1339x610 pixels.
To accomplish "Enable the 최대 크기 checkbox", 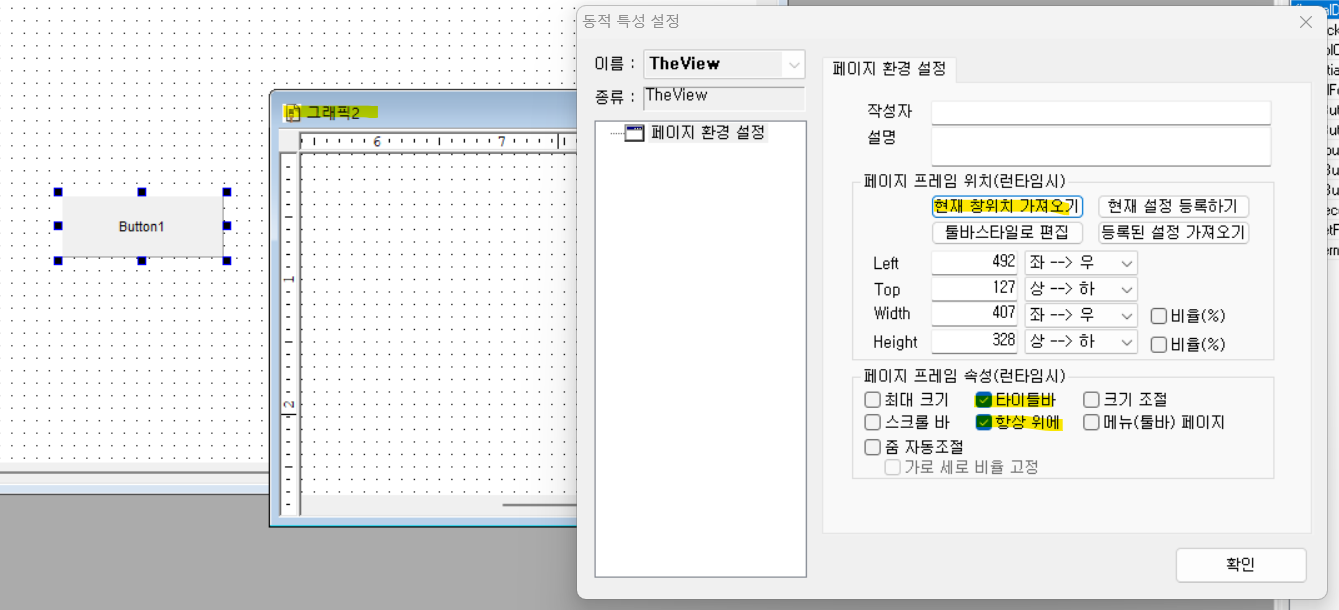I will pos(873,400).
